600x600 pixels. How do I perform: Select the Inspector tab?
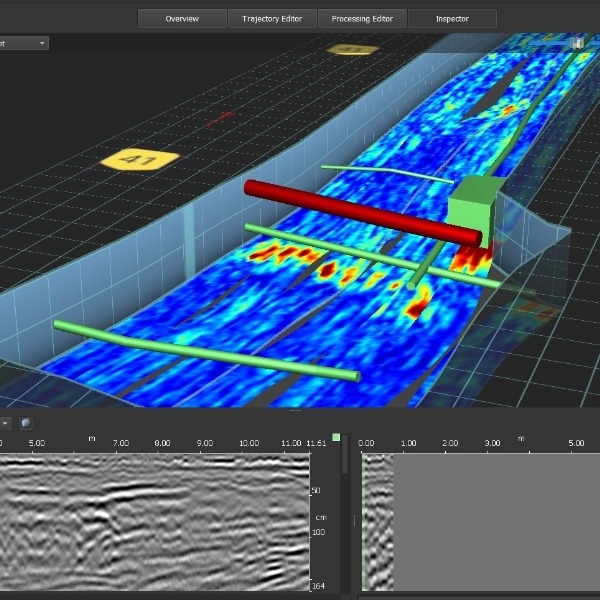coord(452,19)
